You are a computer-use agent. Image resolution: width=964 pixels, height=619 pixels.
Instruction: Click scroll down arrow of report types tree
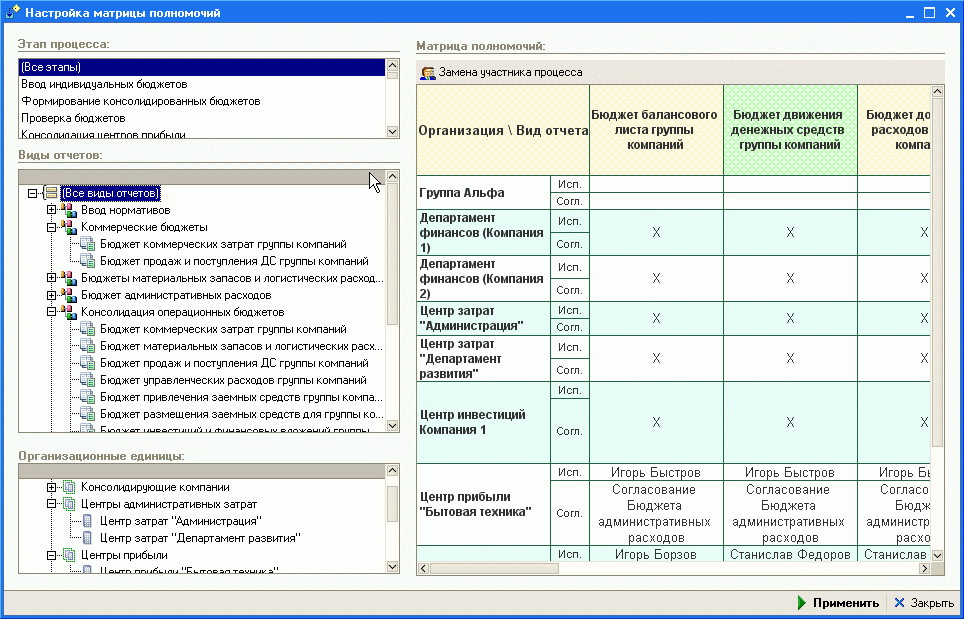click(392, 425)
